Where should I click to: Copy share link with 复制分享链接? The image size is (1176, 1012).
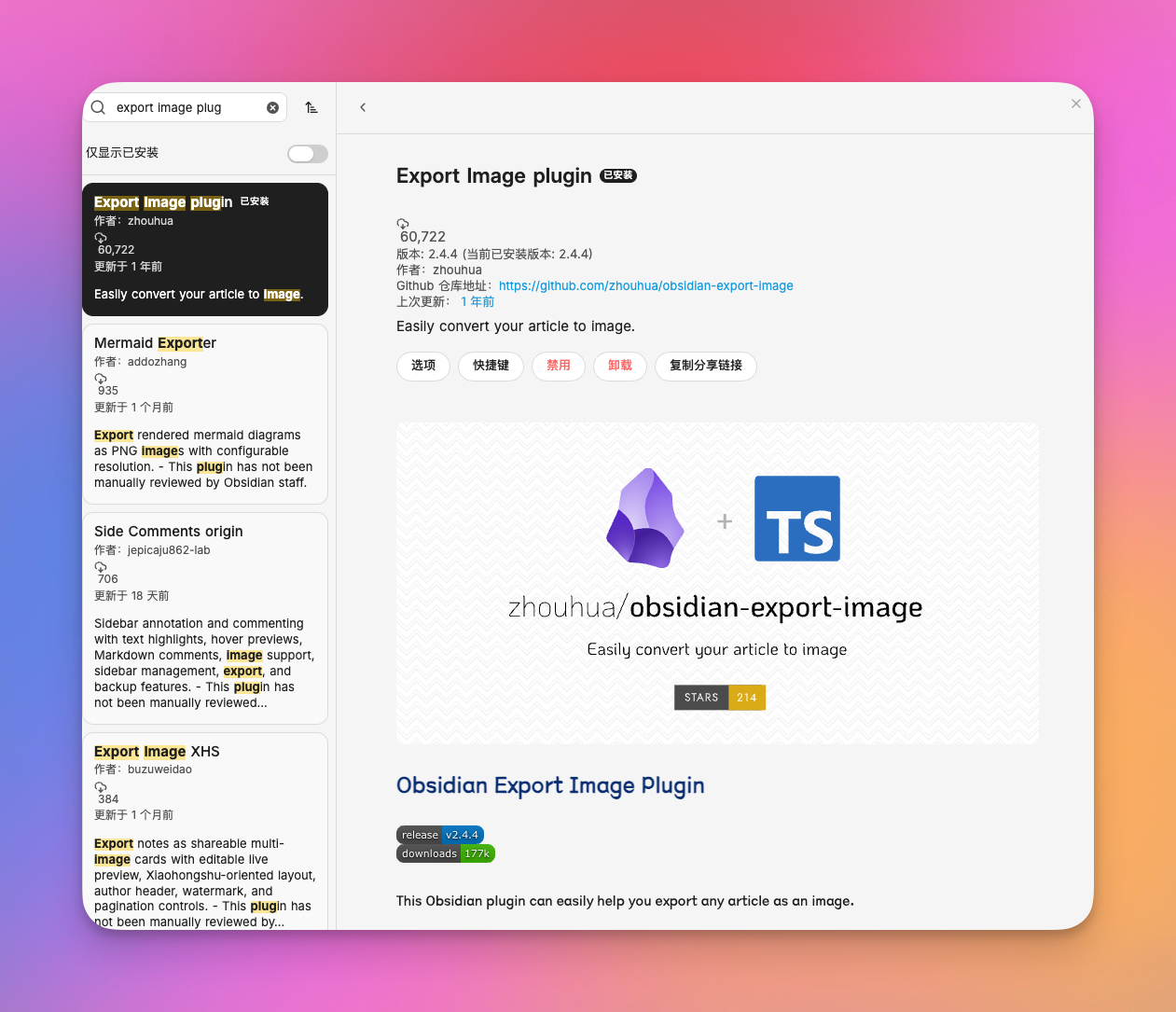tap(706, 366)
